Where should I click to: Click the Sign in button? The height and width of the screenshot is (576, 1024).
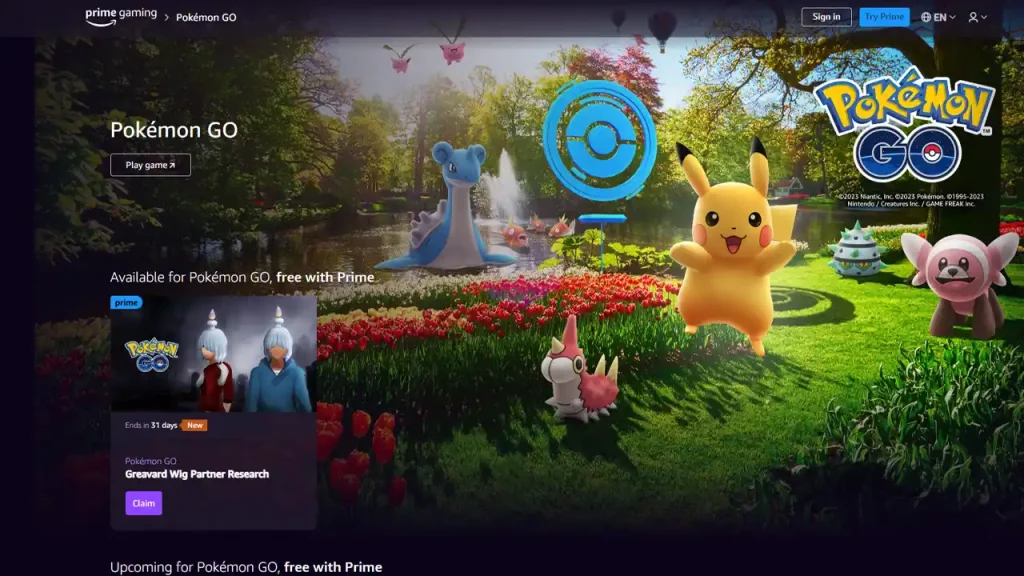click(x=826, y=17)
